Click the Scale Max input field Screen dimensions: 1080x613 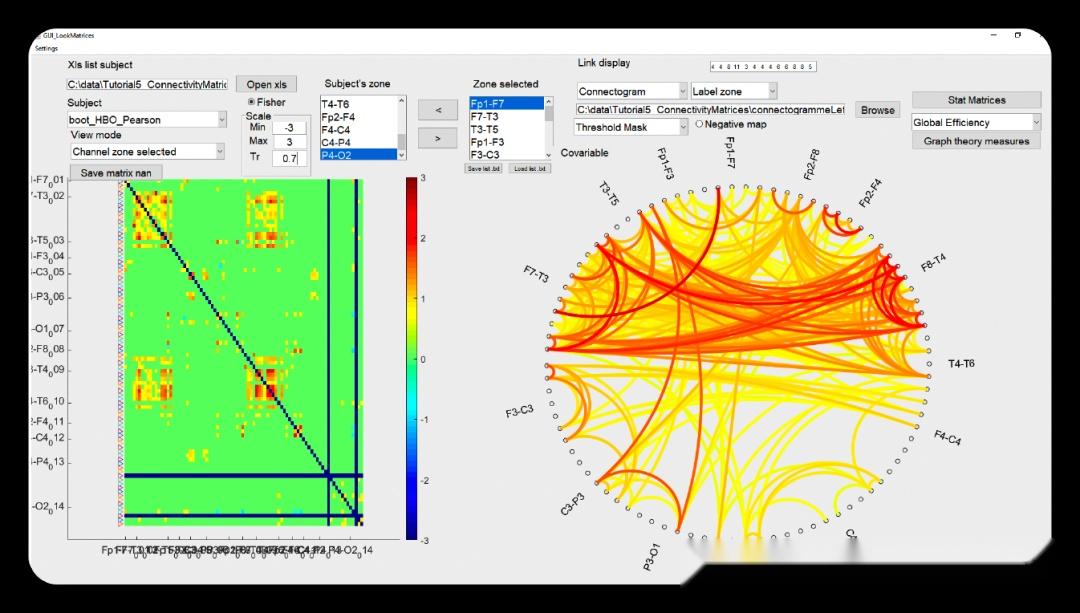coord(289,142)
